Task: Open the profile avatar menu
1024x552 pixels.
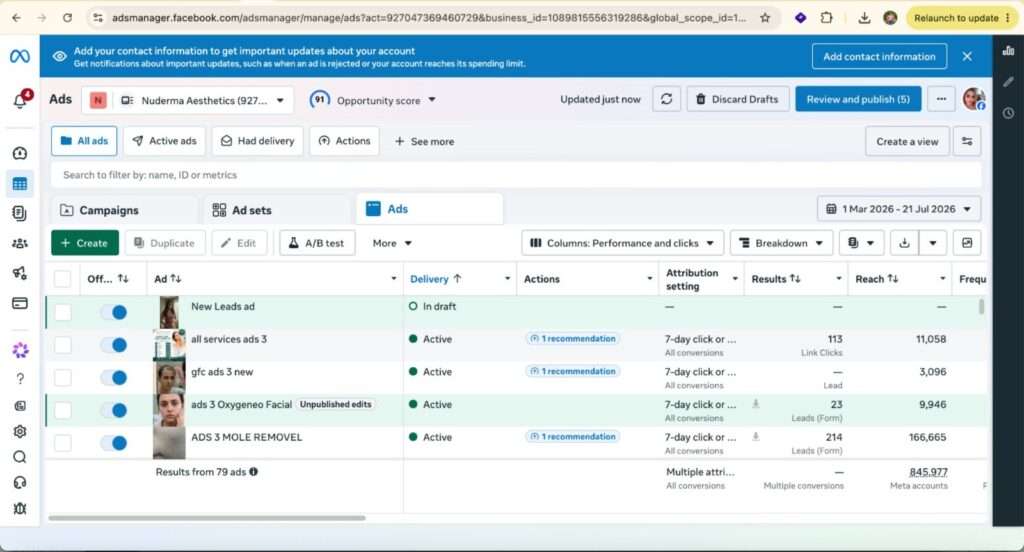Action: pos(974,99)
